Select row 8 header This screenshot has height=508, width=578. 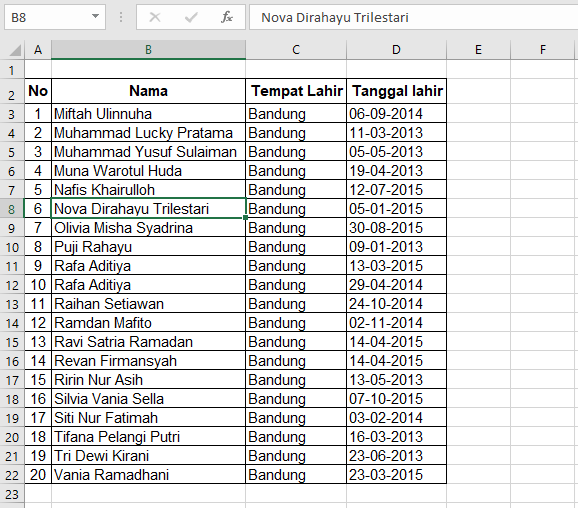pyautogui.click(x=12, y=209)
